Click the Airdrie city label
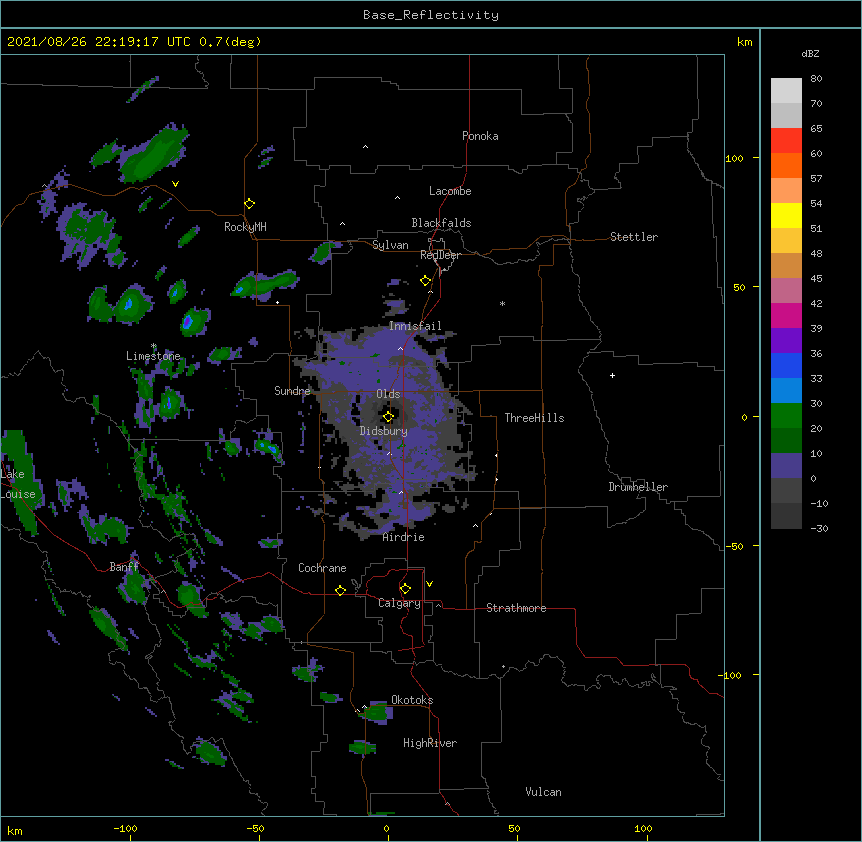This screenshot has width=862, height=842. pyautogui.click(x=403, y=537)
